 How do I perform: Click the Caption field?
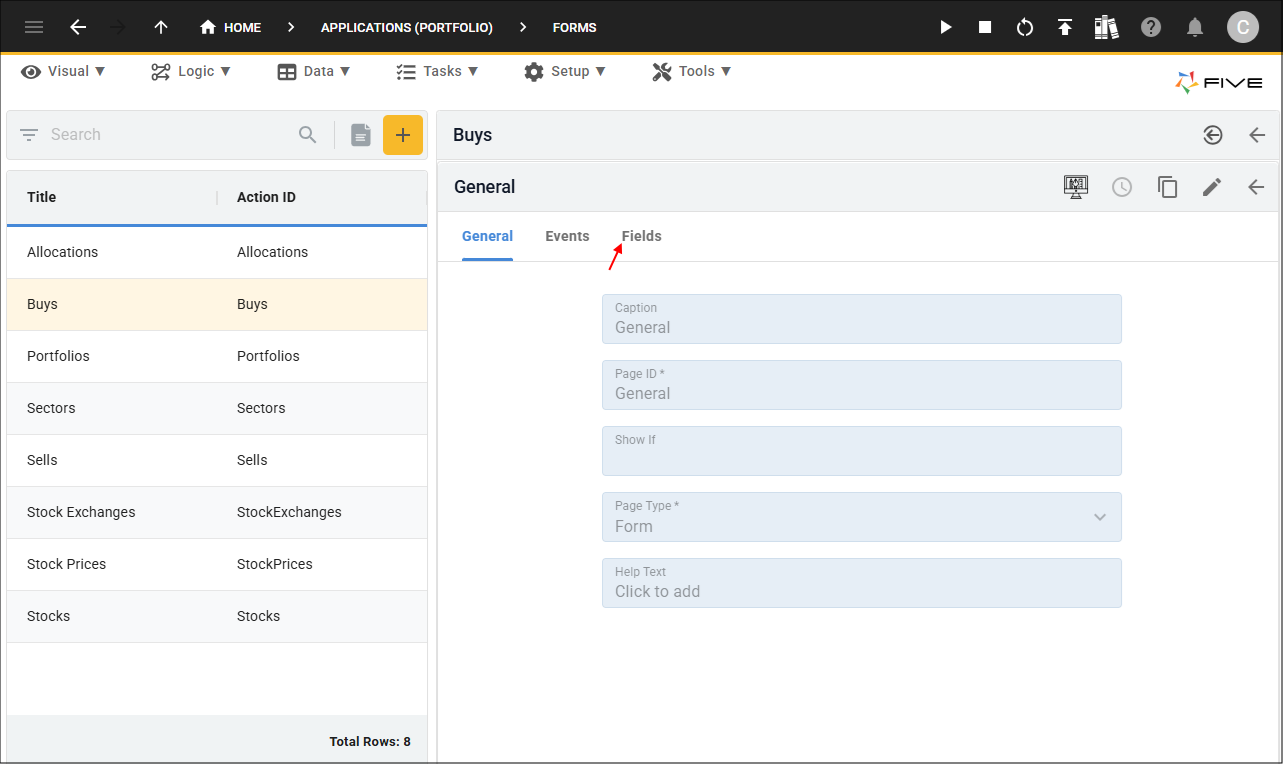click(862, 319)
